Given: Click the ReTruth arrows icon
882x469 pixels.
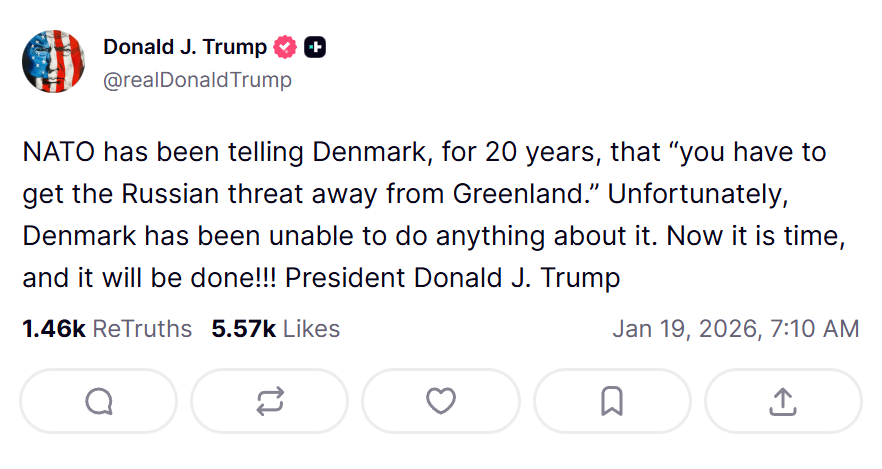Looking at the screenshot, I should coord(270,401).
